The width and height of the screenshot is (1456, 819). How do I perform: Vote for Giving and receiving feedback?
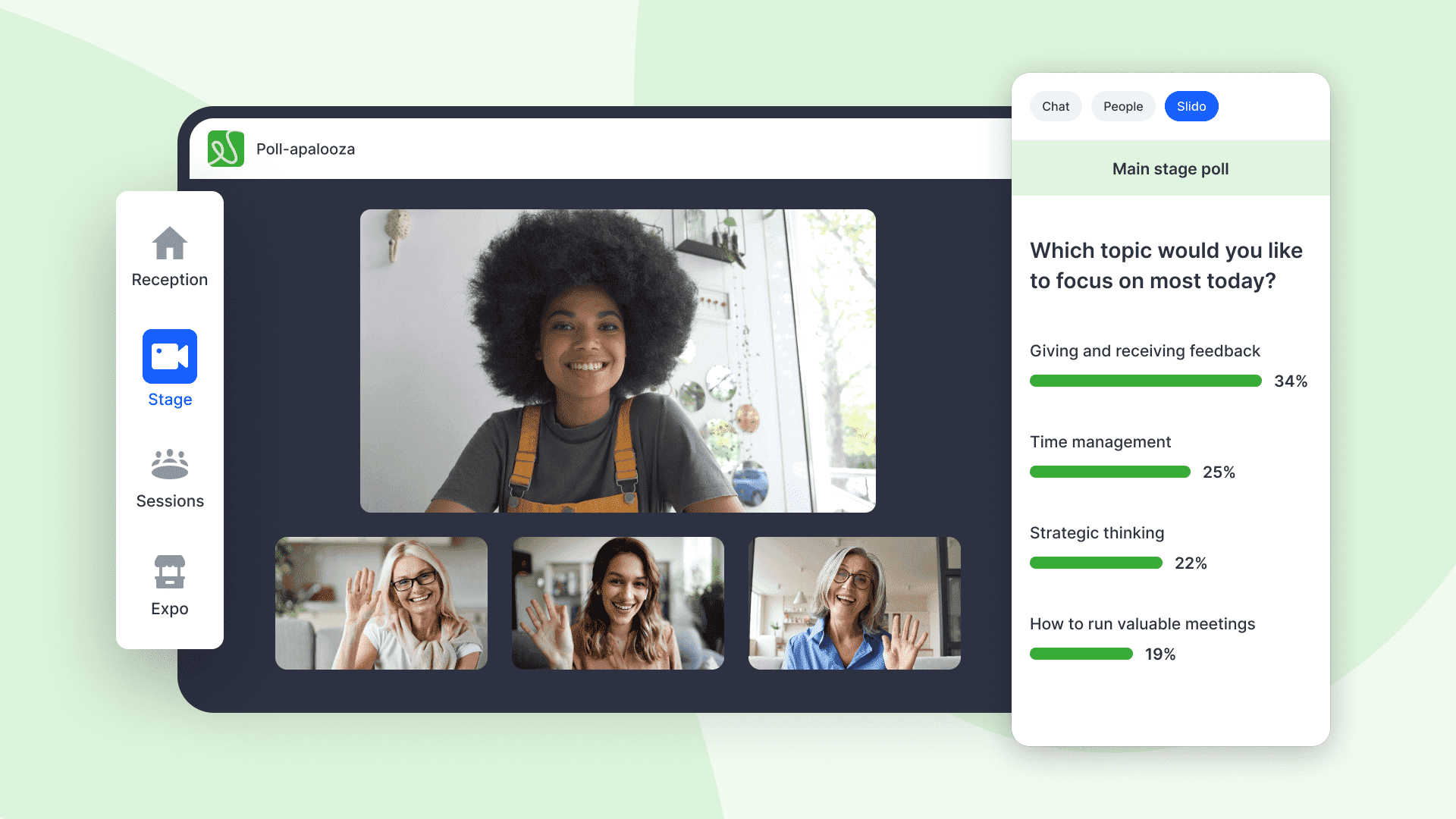pos(1144,351)
